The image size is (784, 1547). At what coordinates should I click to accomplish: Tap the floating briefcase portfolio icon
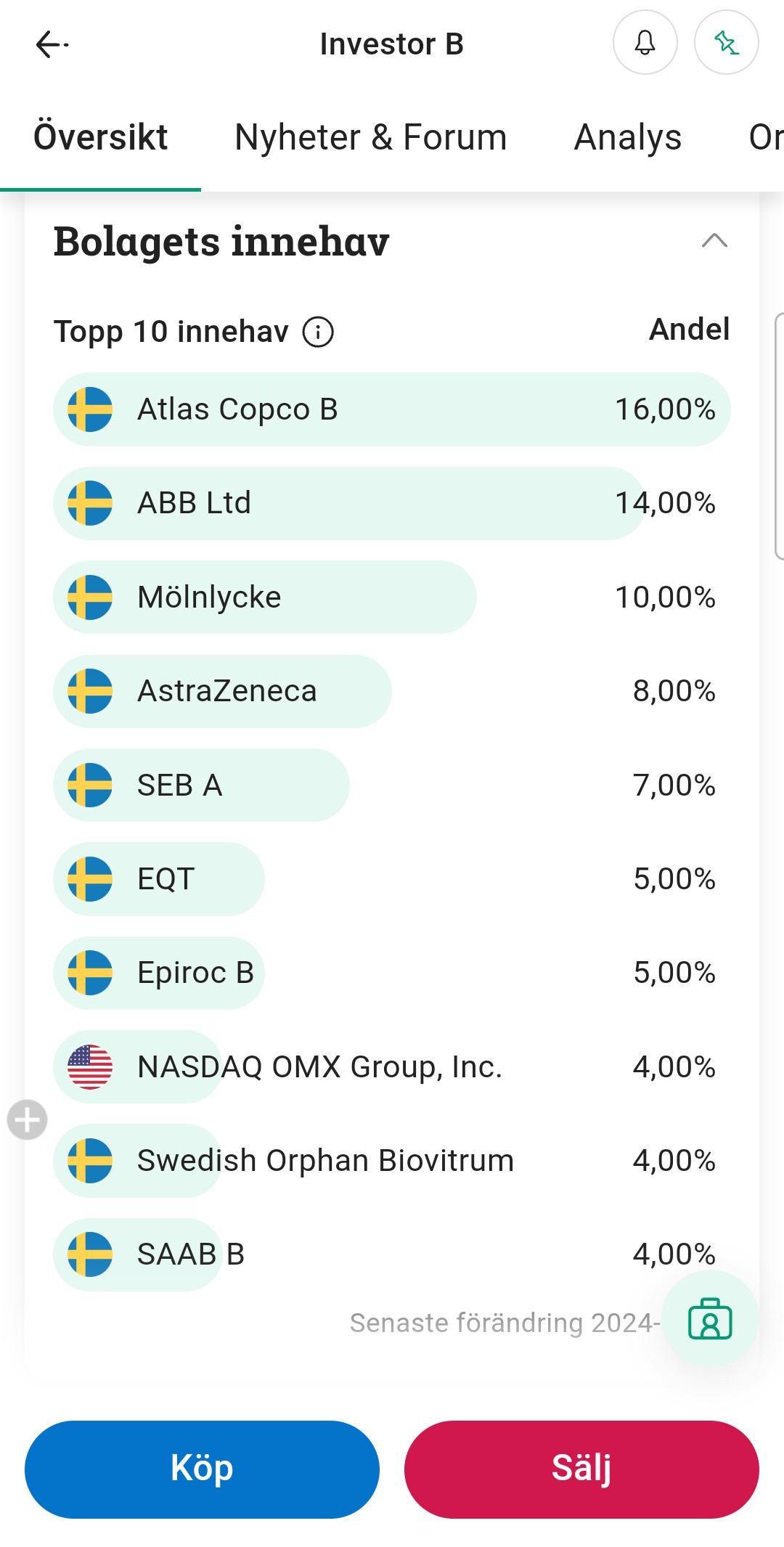click(710, 1319)
